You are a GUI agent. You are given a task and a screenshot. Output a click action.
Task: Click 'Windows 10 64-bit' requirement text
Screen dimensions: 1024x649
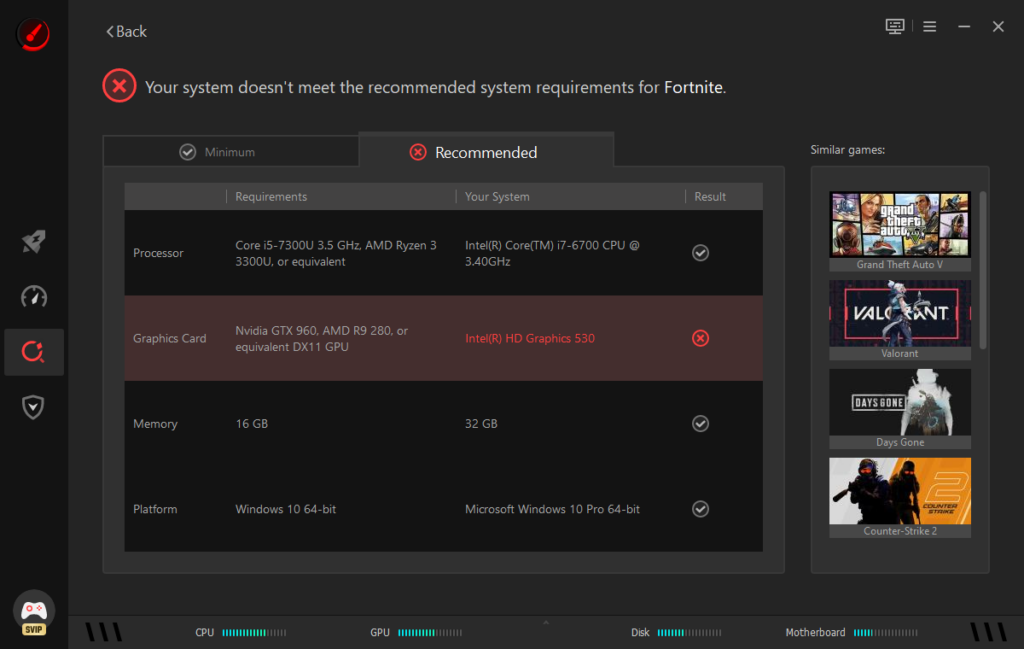point(285,509)
